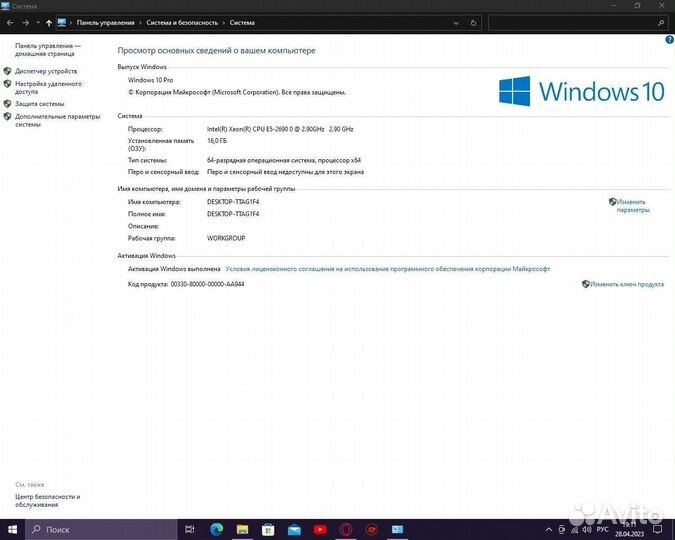Screen dimensions: 675x540
Task: Open recent locations dropdown arrow
Action: [38, 23]
